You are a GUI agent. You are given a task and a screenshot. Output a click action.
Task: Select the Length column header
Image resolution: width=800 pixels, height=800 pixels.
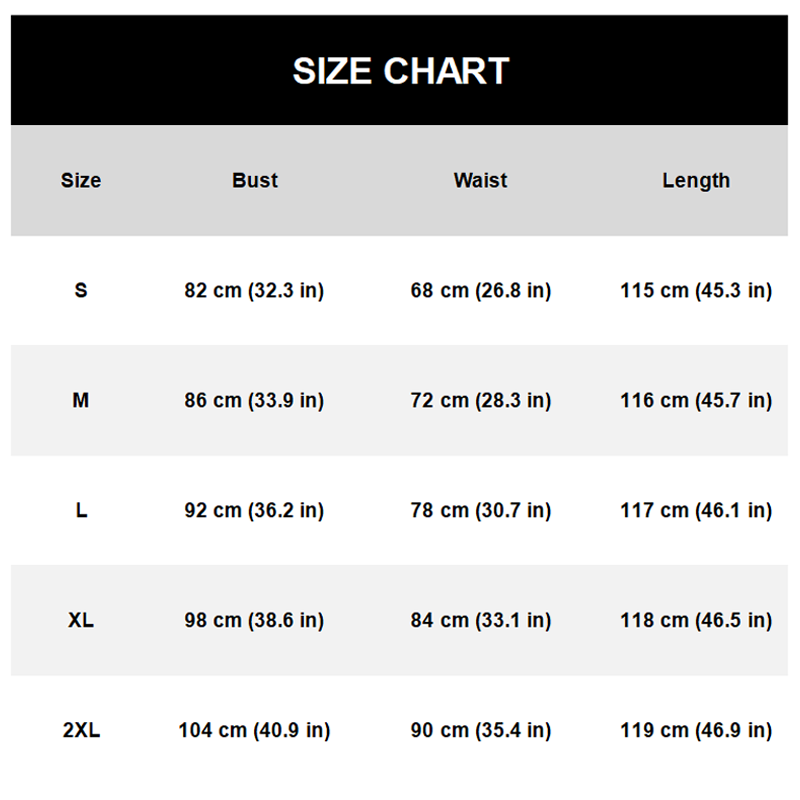(696, 181)
